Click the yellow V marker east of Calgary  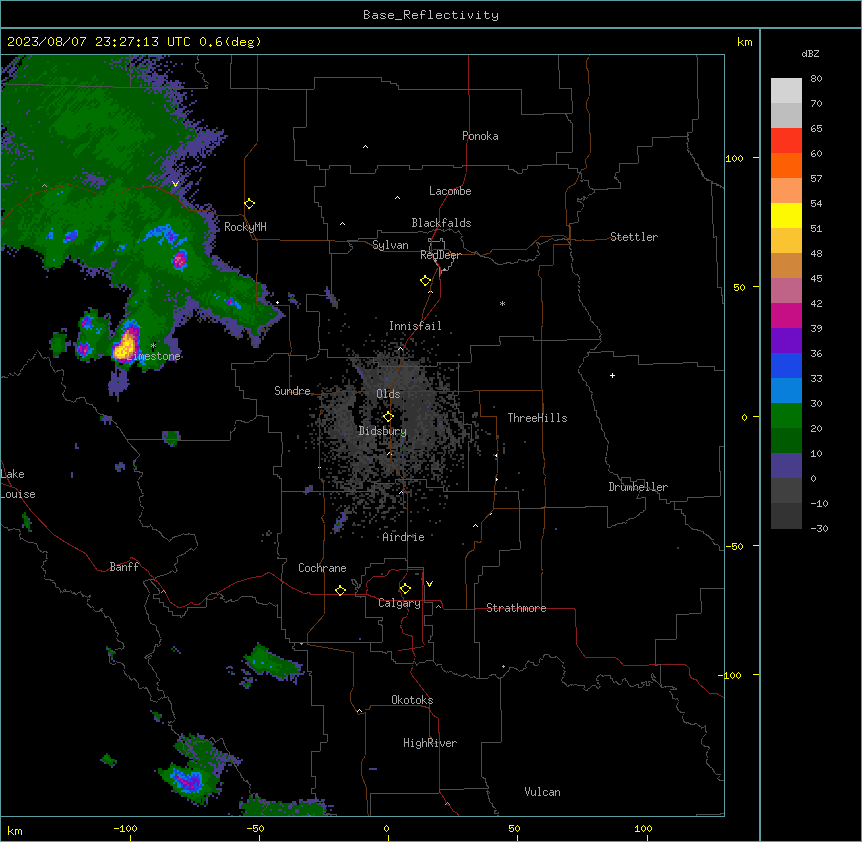click(x=429, y=584)
